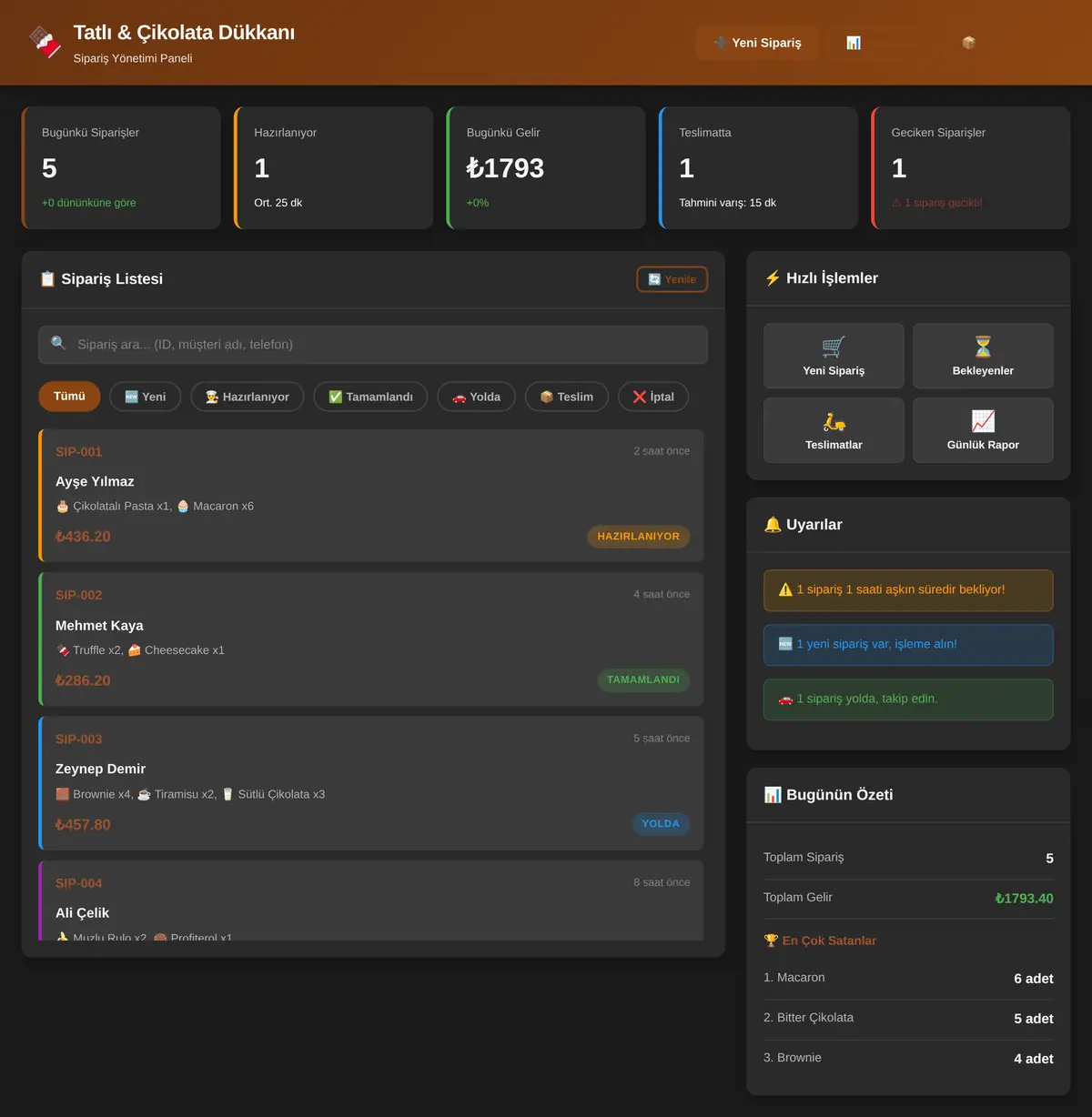Click the Hazırlanıyor stat card

pos(333,168)
